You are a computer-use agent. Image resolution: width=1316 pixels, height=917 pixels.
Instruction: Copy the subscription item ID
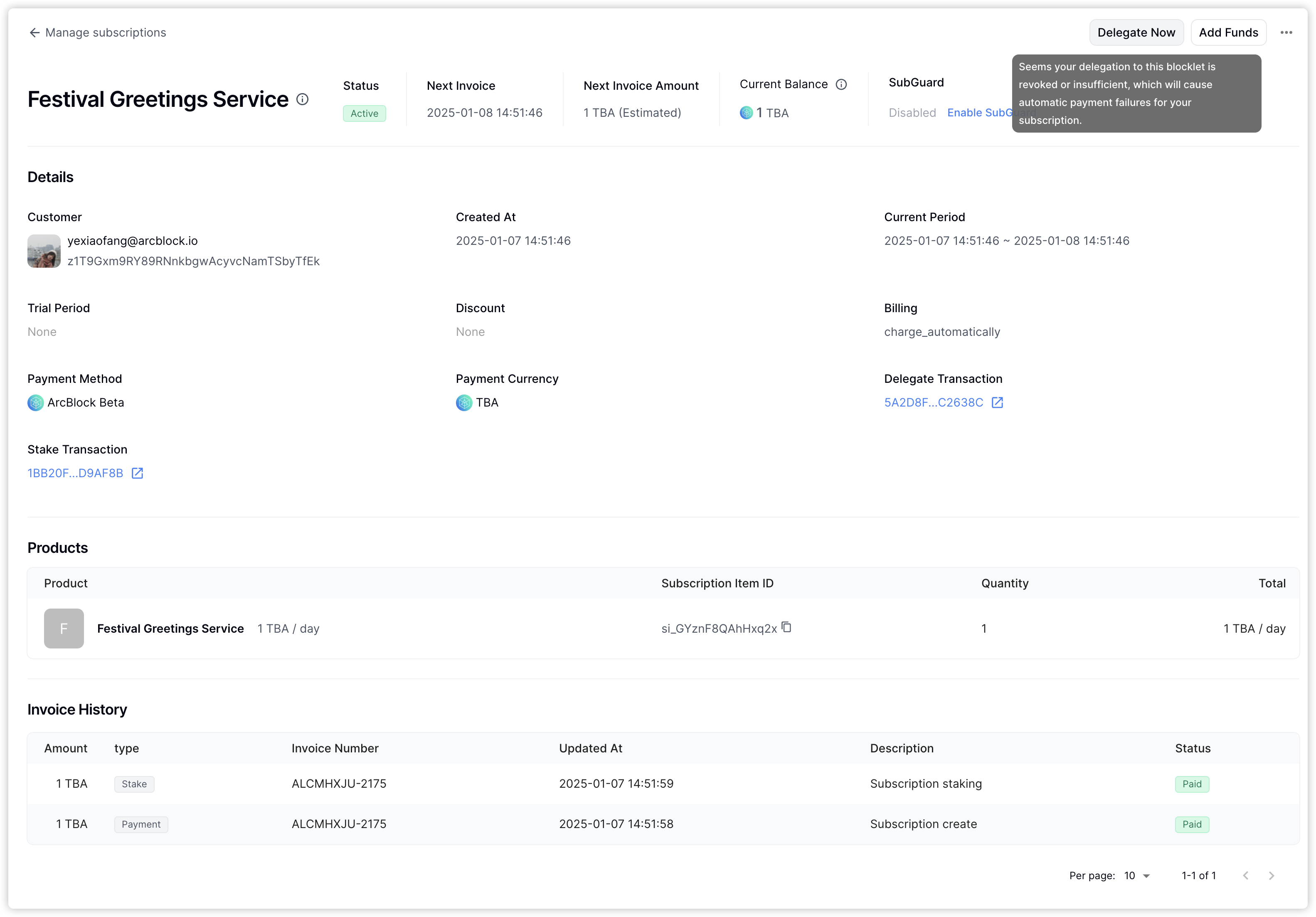click(x=787, y=627)
